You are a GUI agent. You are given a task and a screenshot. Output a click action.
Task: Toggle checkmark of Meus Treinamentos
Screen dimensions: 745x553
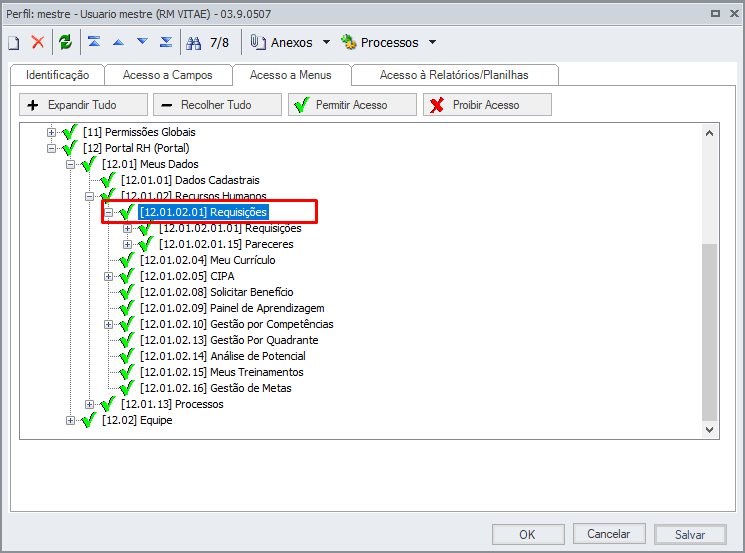[x=127, y=372]
